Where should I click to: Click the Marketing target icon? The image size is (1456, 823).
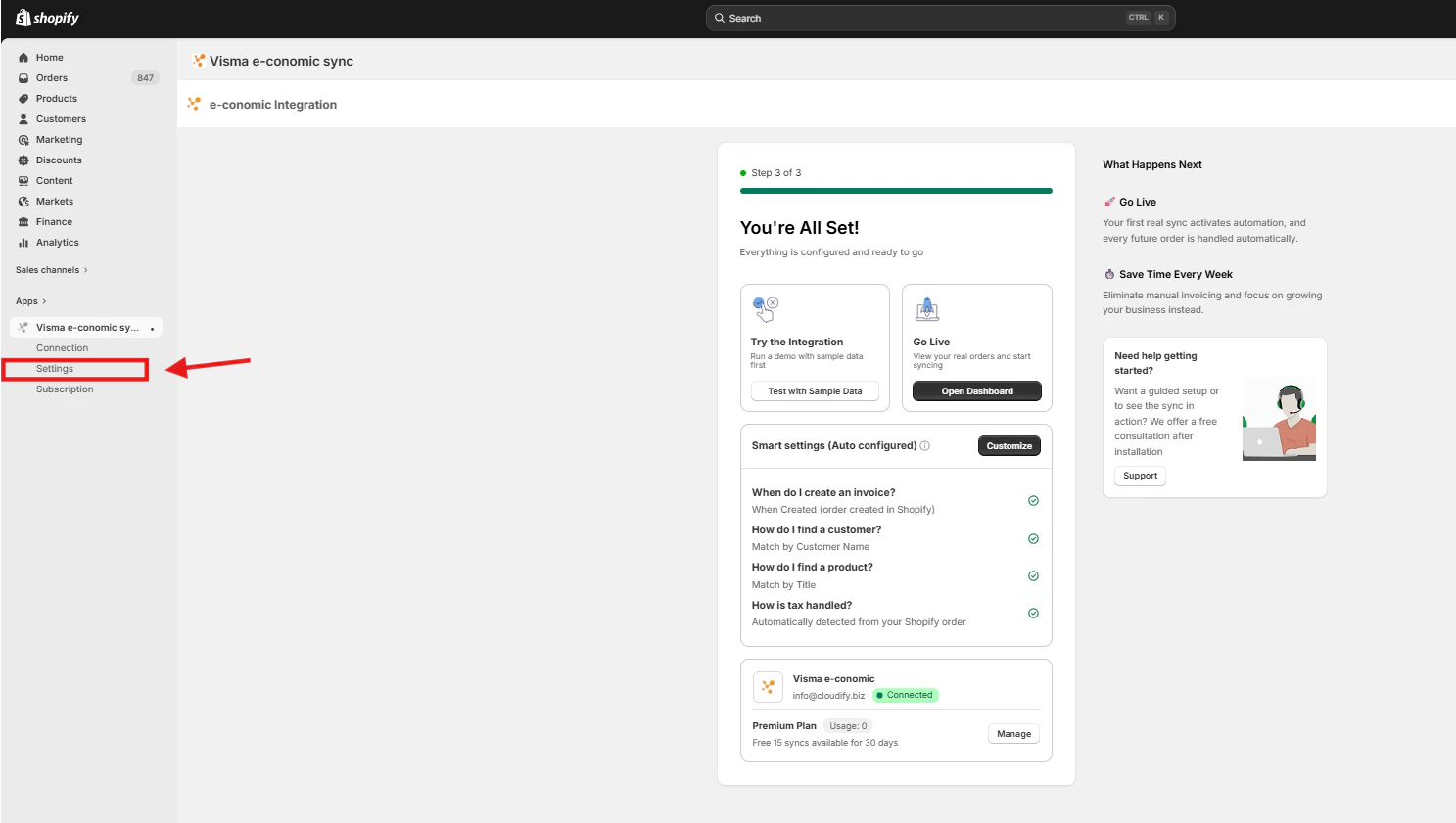tap(23, 140)
